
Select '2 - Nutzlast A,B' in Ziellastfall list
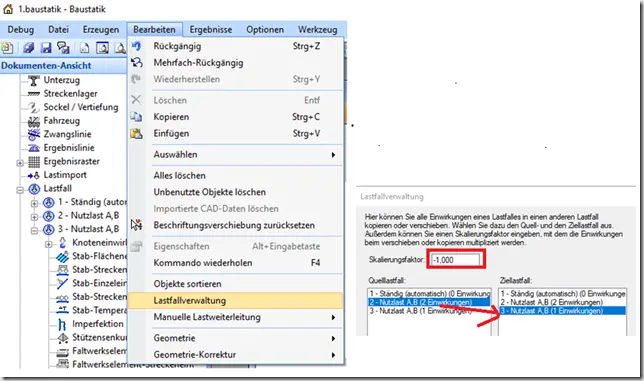[x=563, y=302]
